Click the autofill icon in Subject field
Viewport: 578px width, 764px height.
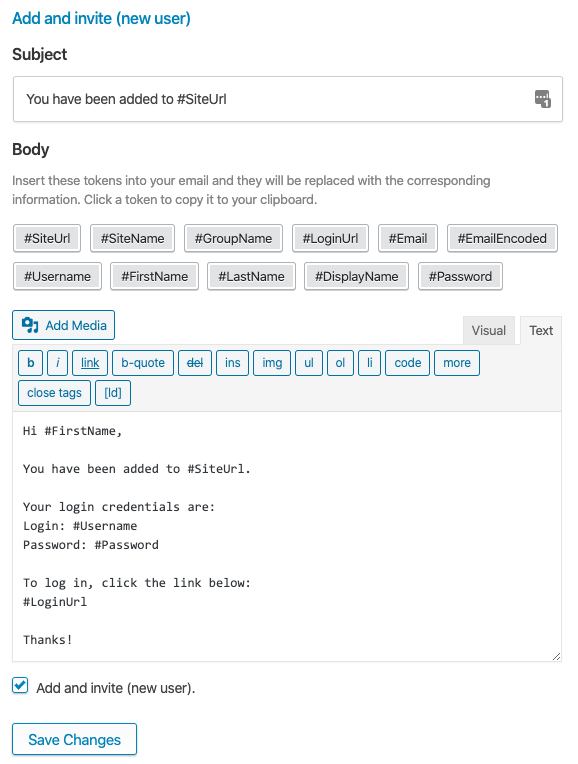coord(542,99)
